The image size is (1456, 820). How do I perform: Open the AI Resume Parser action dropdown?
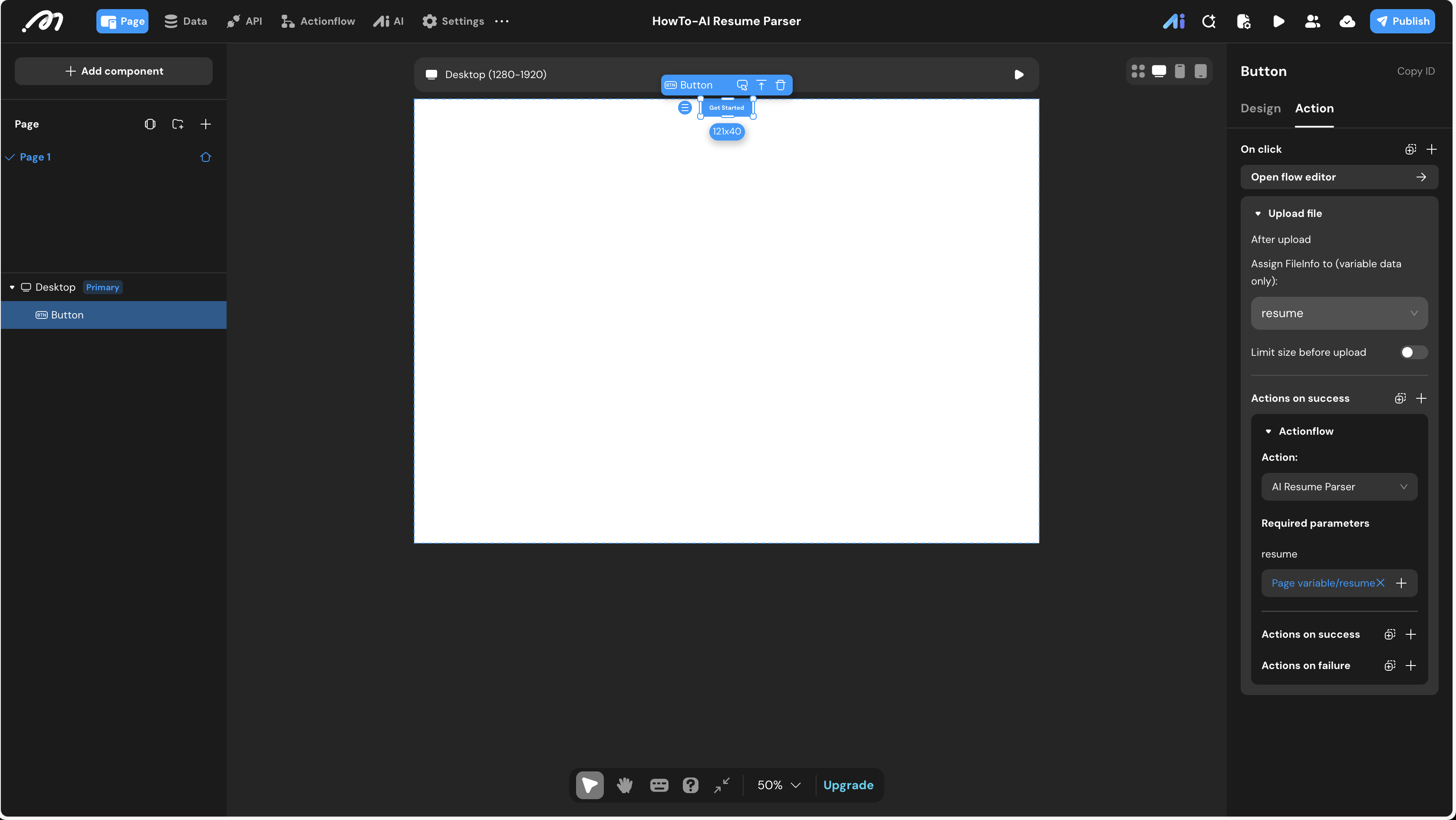coord(1339,487)
